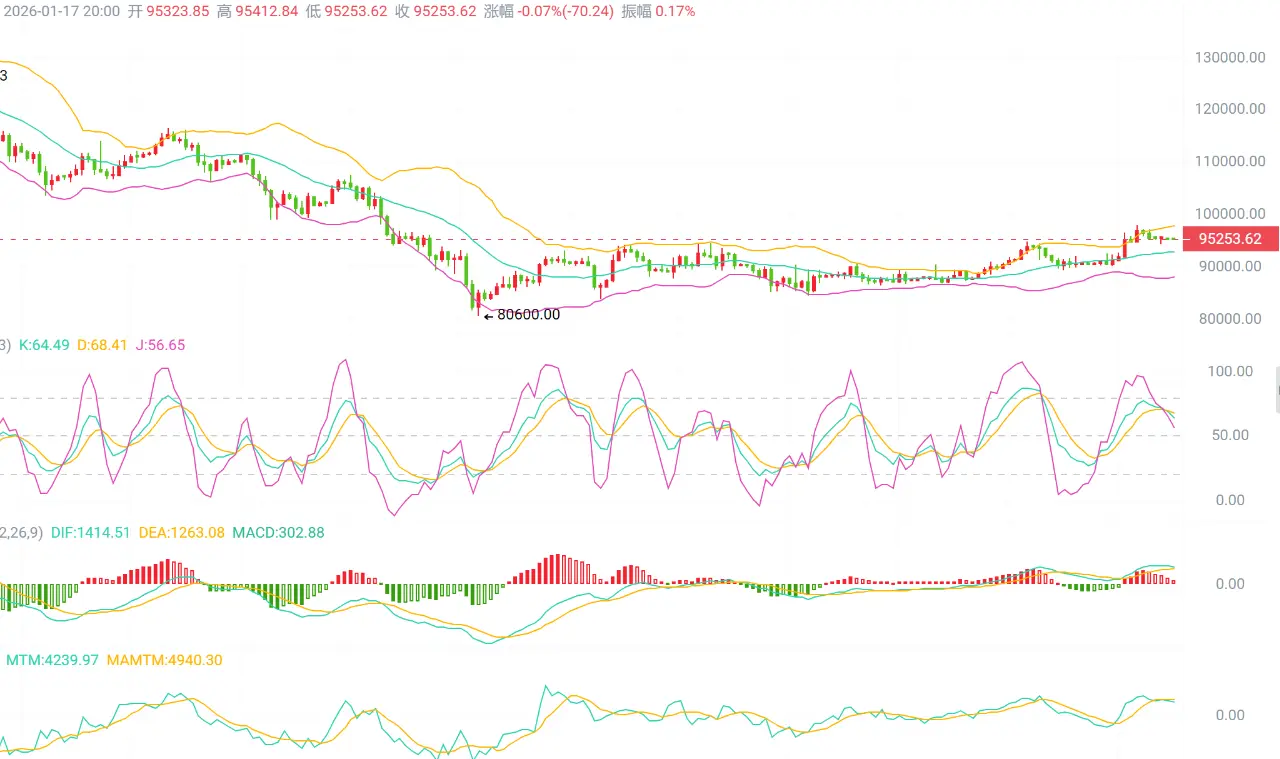Screen dimensions: 1280x759
Task: Select the open price 95323.85
Action: [x=180, y=11]
